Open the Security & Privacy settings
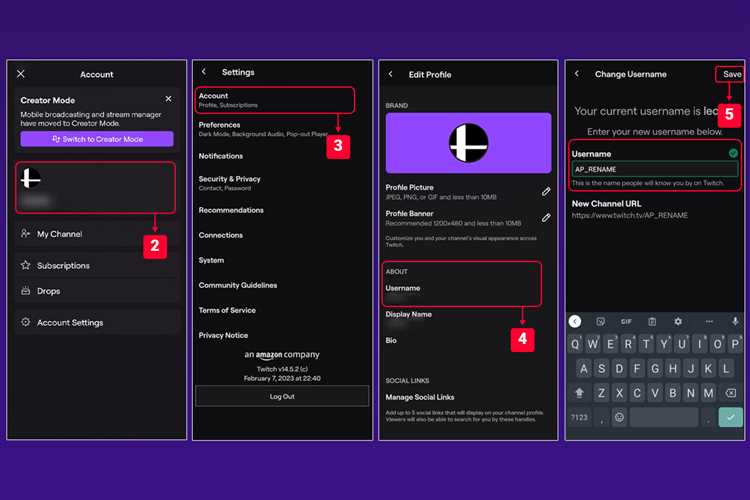Viewport: 750px width, 500px height. click(282, 183)
